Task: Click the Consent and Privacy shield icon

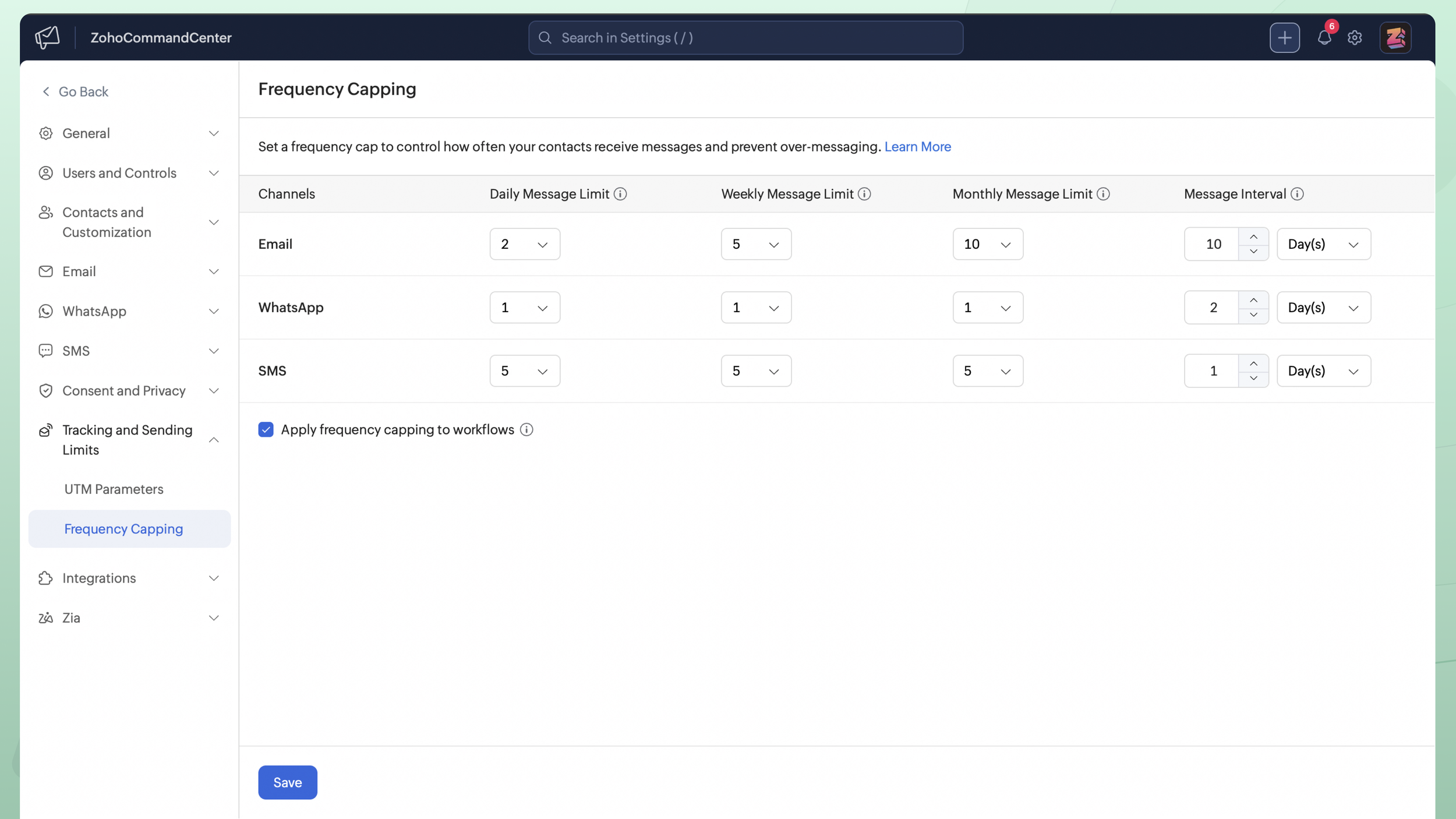Action: (x=45, y=391)
